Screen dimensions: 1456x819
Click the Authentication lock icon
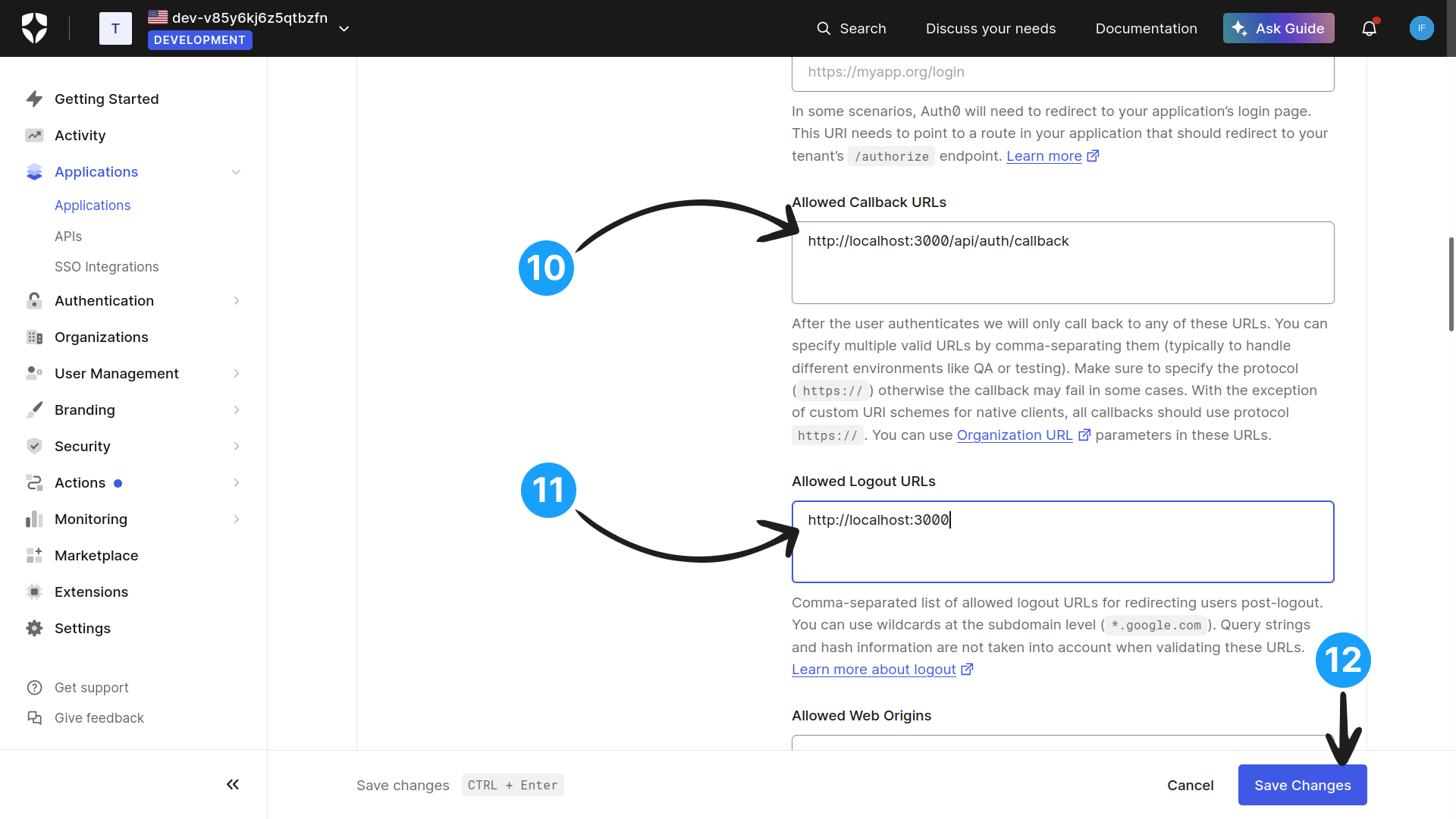(x=34, y=300)
